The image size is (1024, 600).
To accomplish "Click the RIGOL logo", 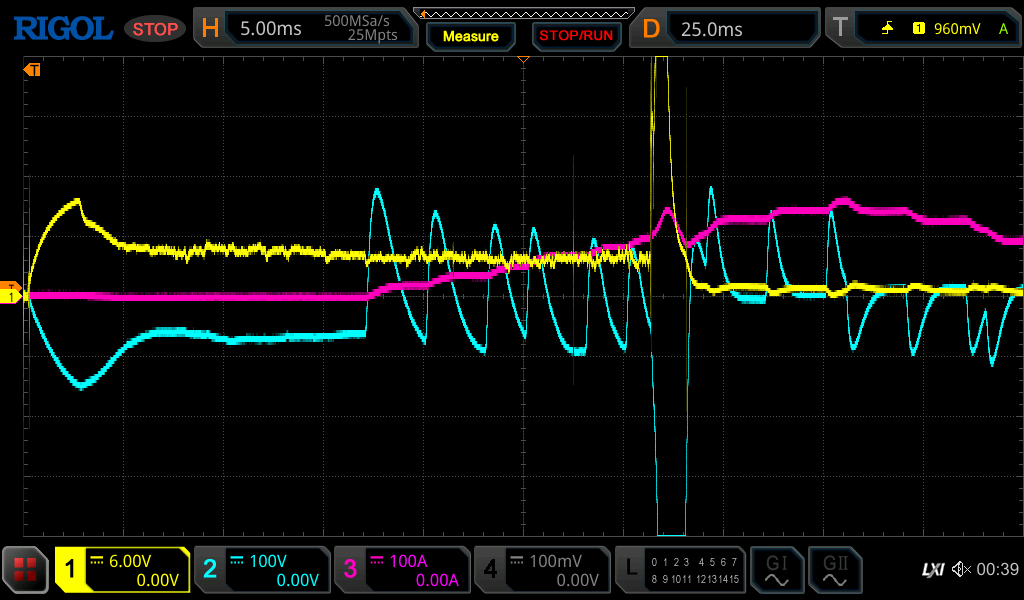I will (x=62, y=29).
